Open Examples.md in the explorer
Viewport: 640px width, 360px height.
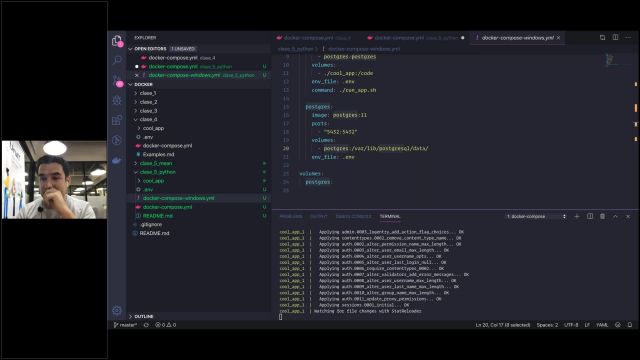159,154
